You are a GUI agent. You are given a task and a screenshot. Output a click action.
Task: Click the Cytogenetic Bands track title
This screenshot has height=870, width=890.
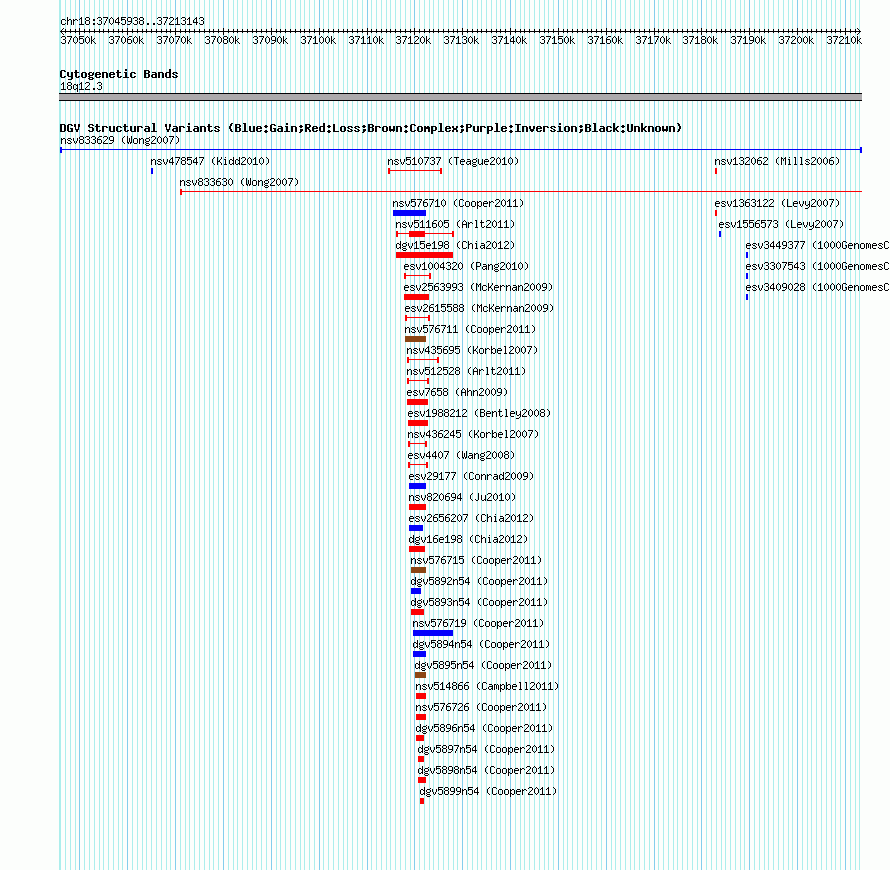[119, 74]
